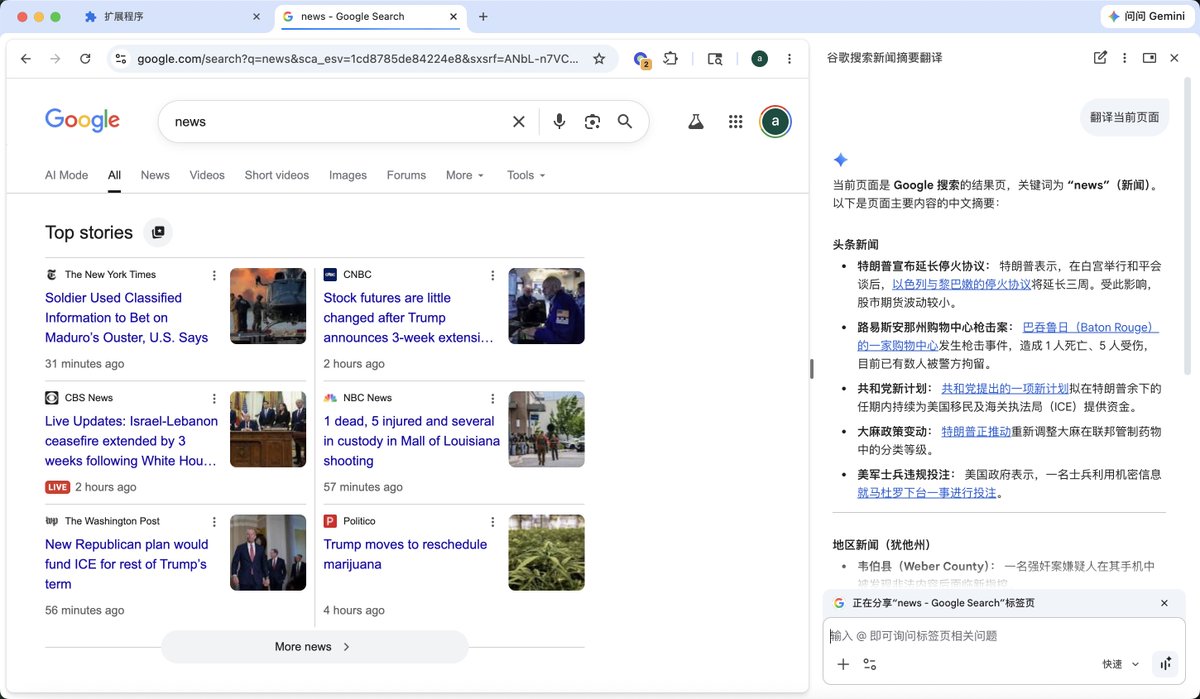1200x699 pixels.
Task: Click the 特朗普正推动 link
Action: tap(976, 432)
